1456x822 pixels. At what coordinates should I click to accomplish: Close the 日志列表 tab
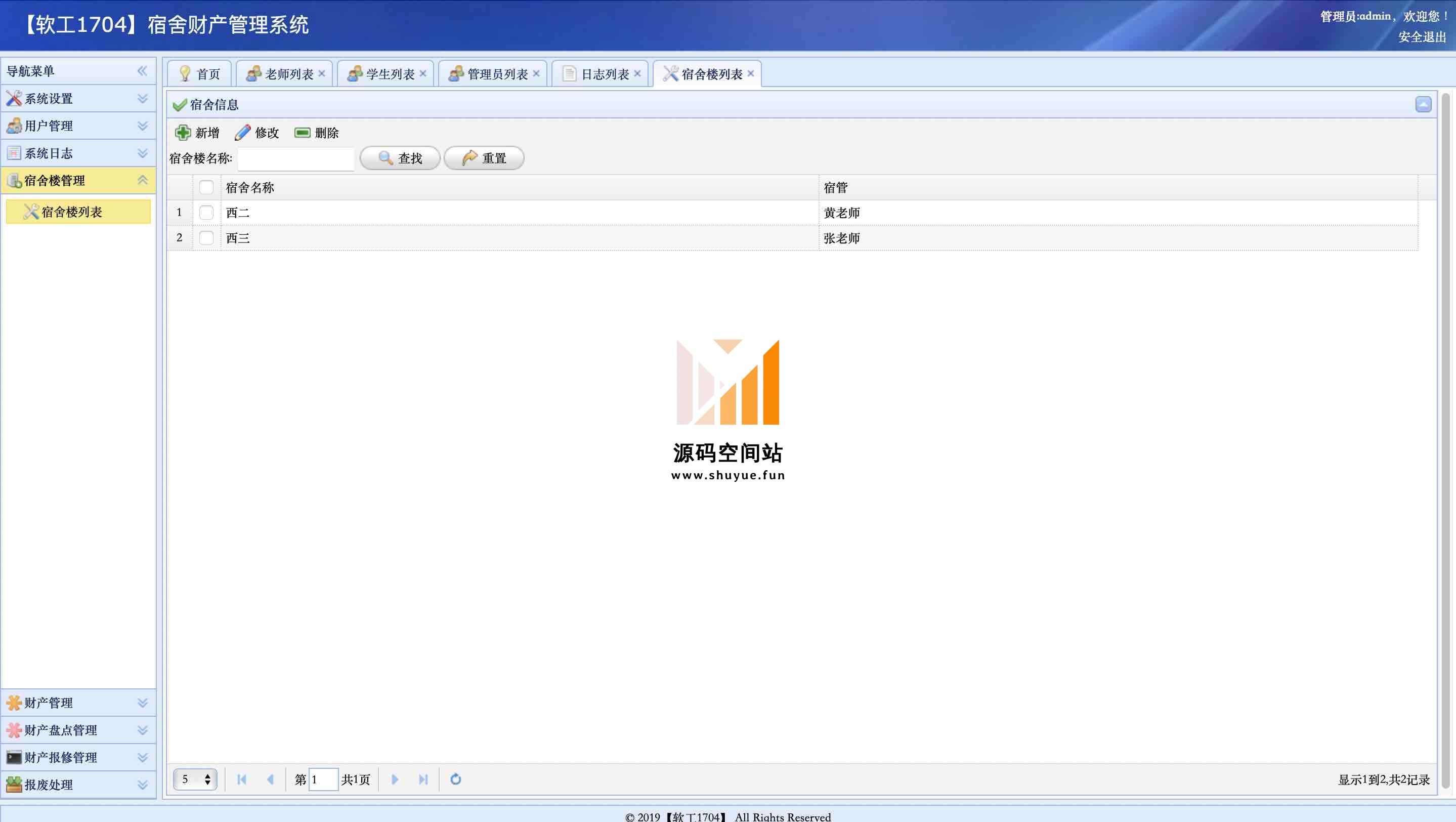pyautogui.click(x=637, y=73)
